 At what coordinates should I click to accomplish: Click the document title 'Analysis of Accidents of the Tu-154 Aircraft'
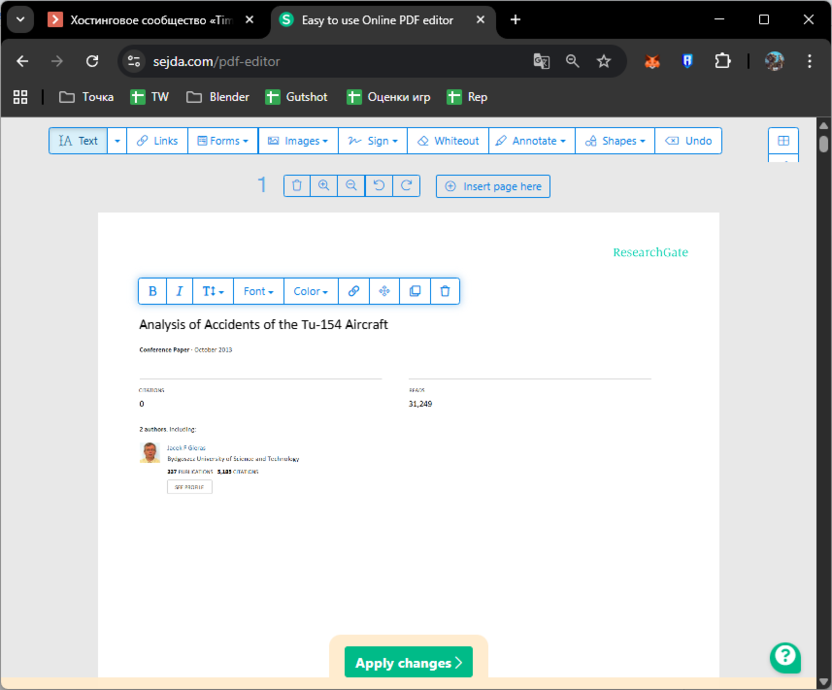[263, 324]
